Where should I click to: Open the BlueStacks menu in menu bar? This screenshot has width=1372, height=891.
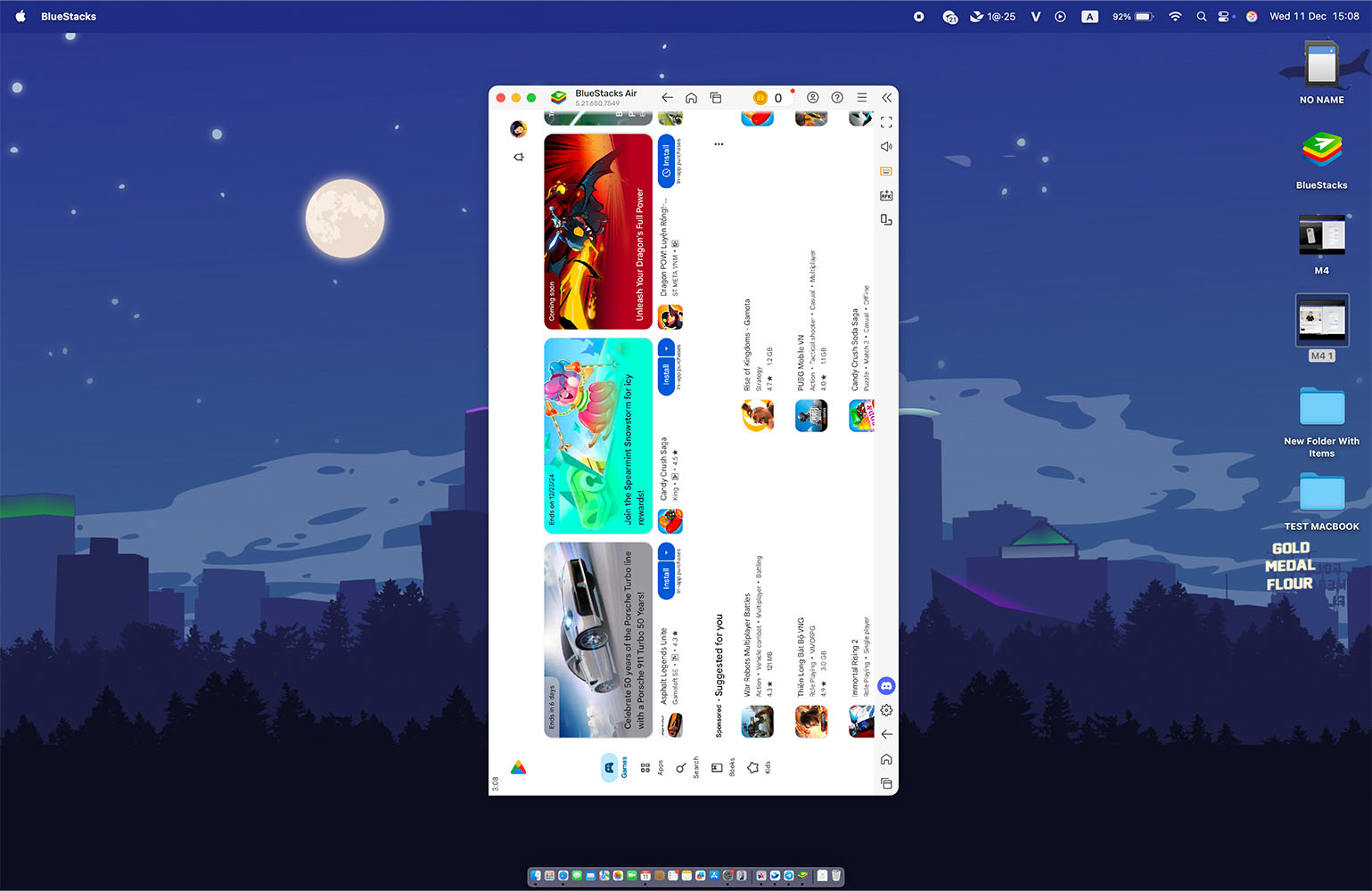click(69, 16)
